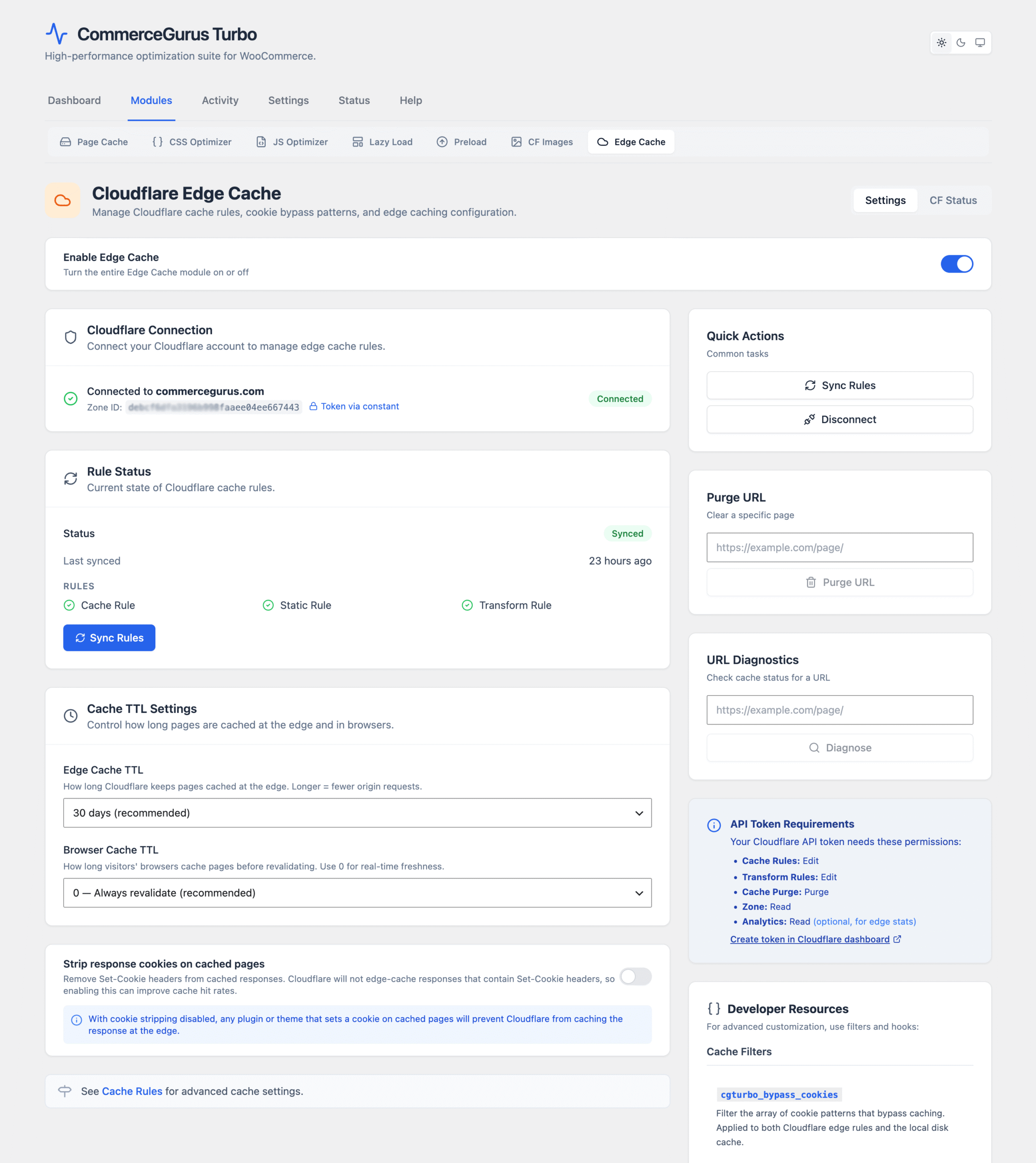Switch to Page Cache module
The width and height of the screenshot is (1036, 1163).
point(94,142)
